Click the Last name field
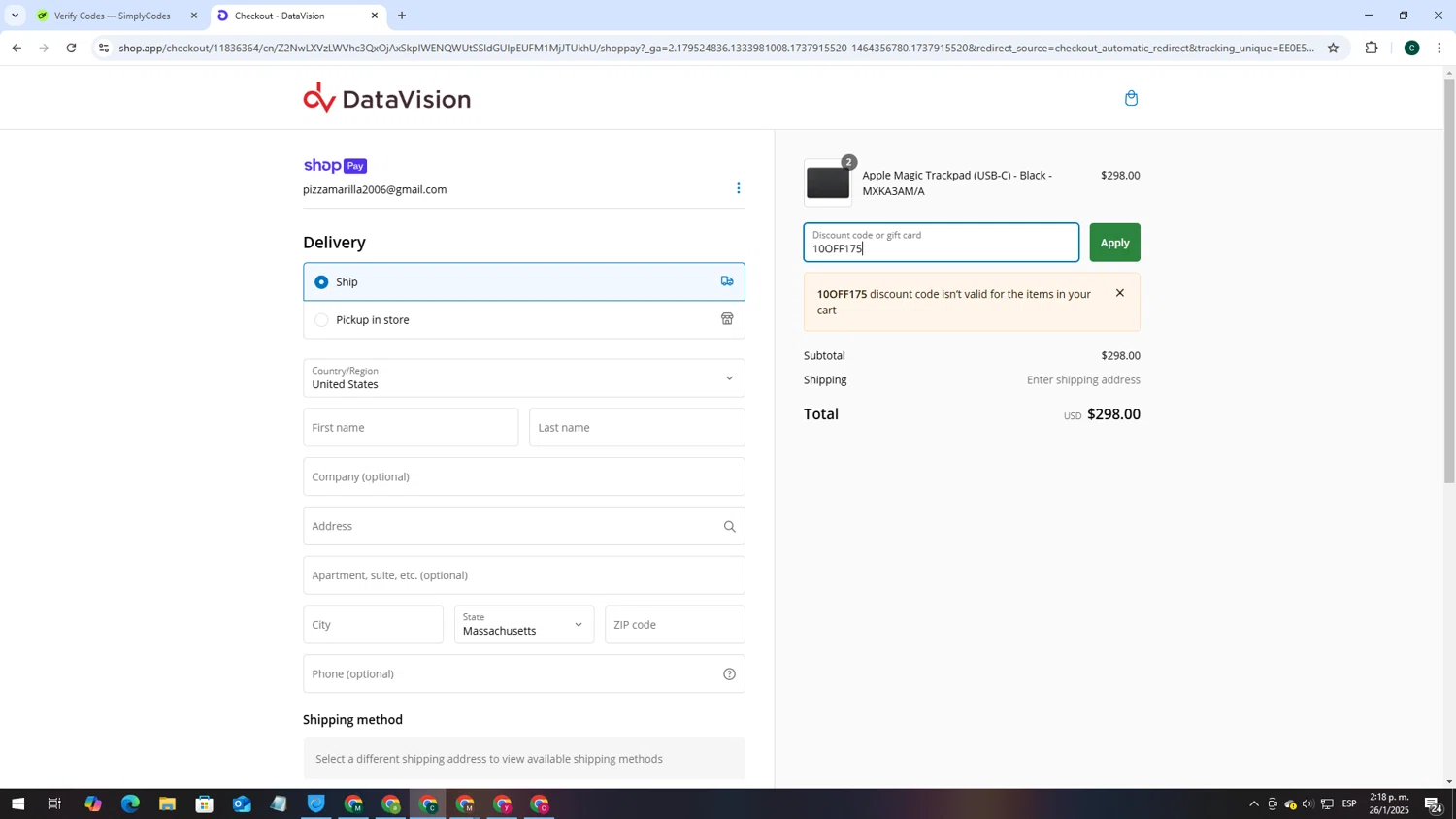1456x819 pixels. coord(637,428)
